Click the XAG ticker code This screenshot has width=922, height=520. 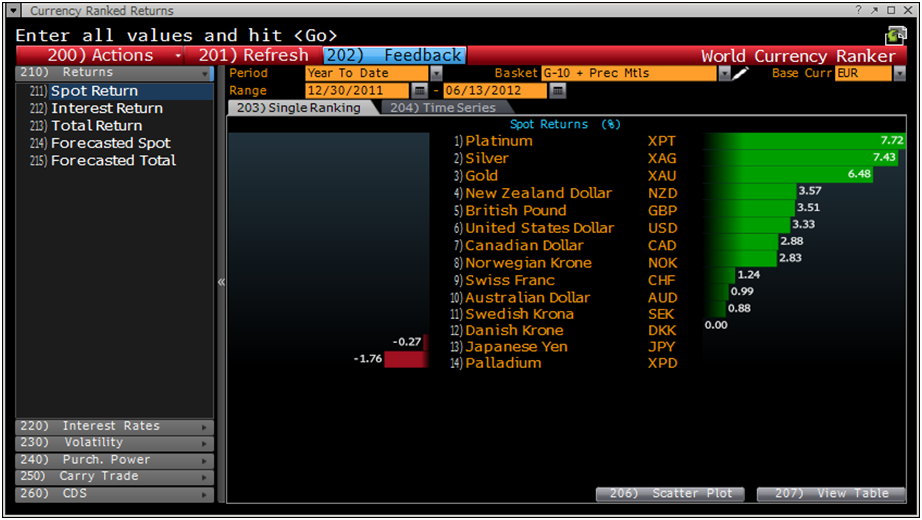(662, 158)
